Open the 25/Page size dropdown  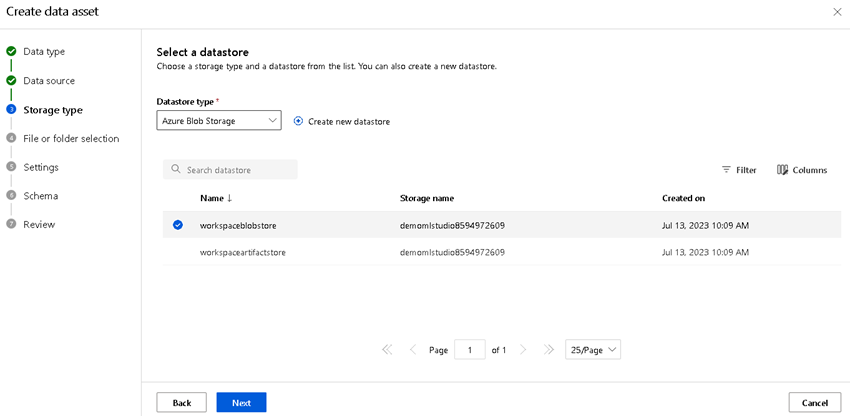593,350
